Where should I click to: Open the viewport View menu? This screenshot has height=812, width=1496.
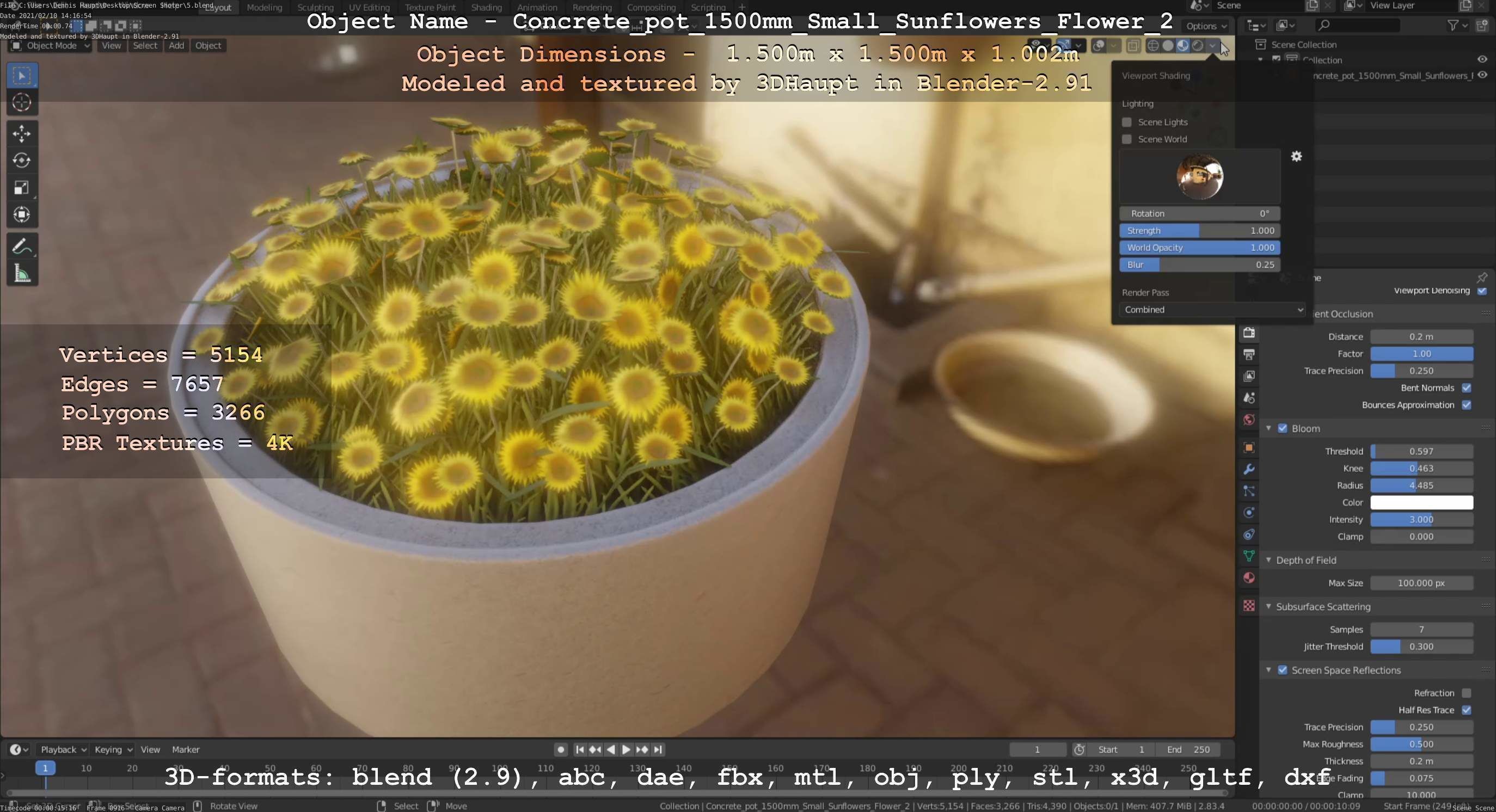tap(112, 46)
